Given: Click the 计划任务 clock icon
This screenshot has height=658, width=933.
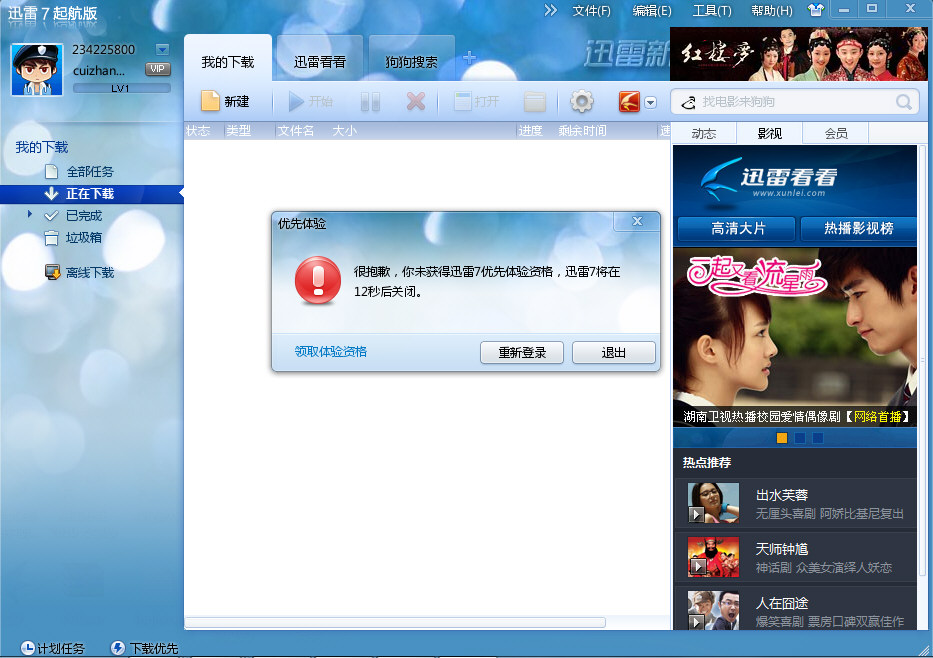Looking at the screenshot, I should pyautogui.click(x=27, y=648).
